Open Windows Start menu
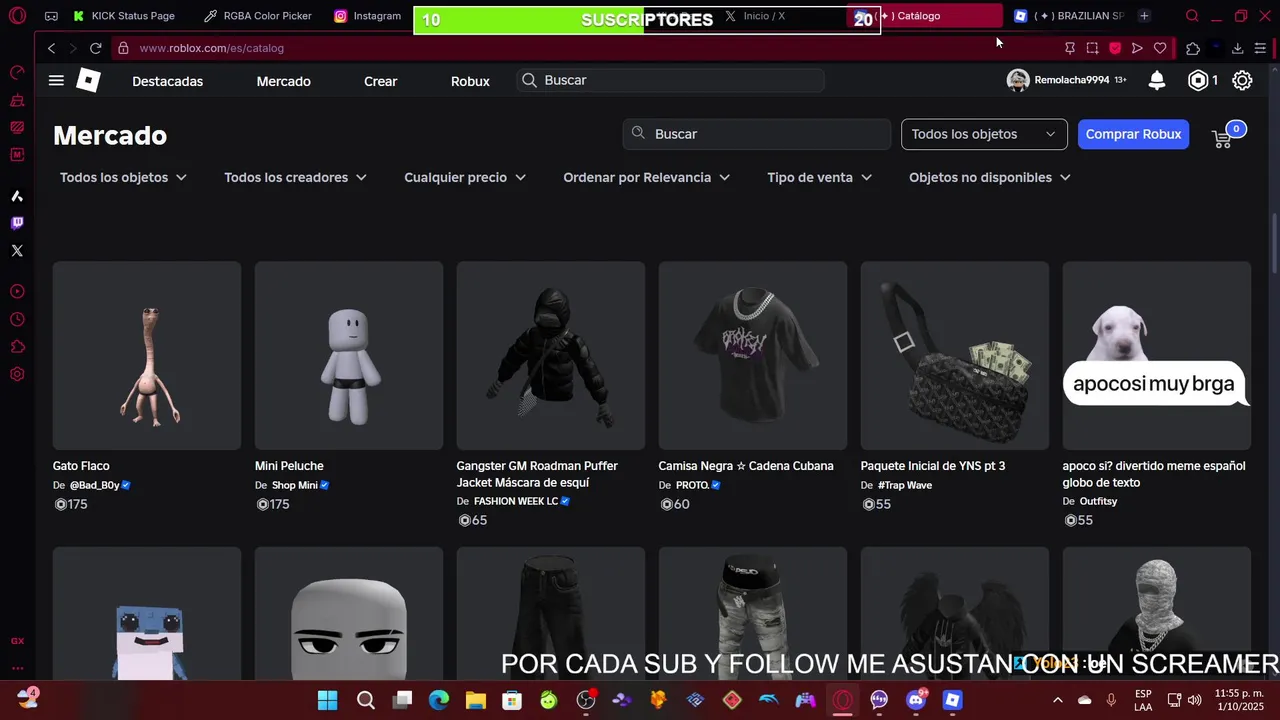The width and height of the screenshot is (1280, 720). tap(328, 700)
